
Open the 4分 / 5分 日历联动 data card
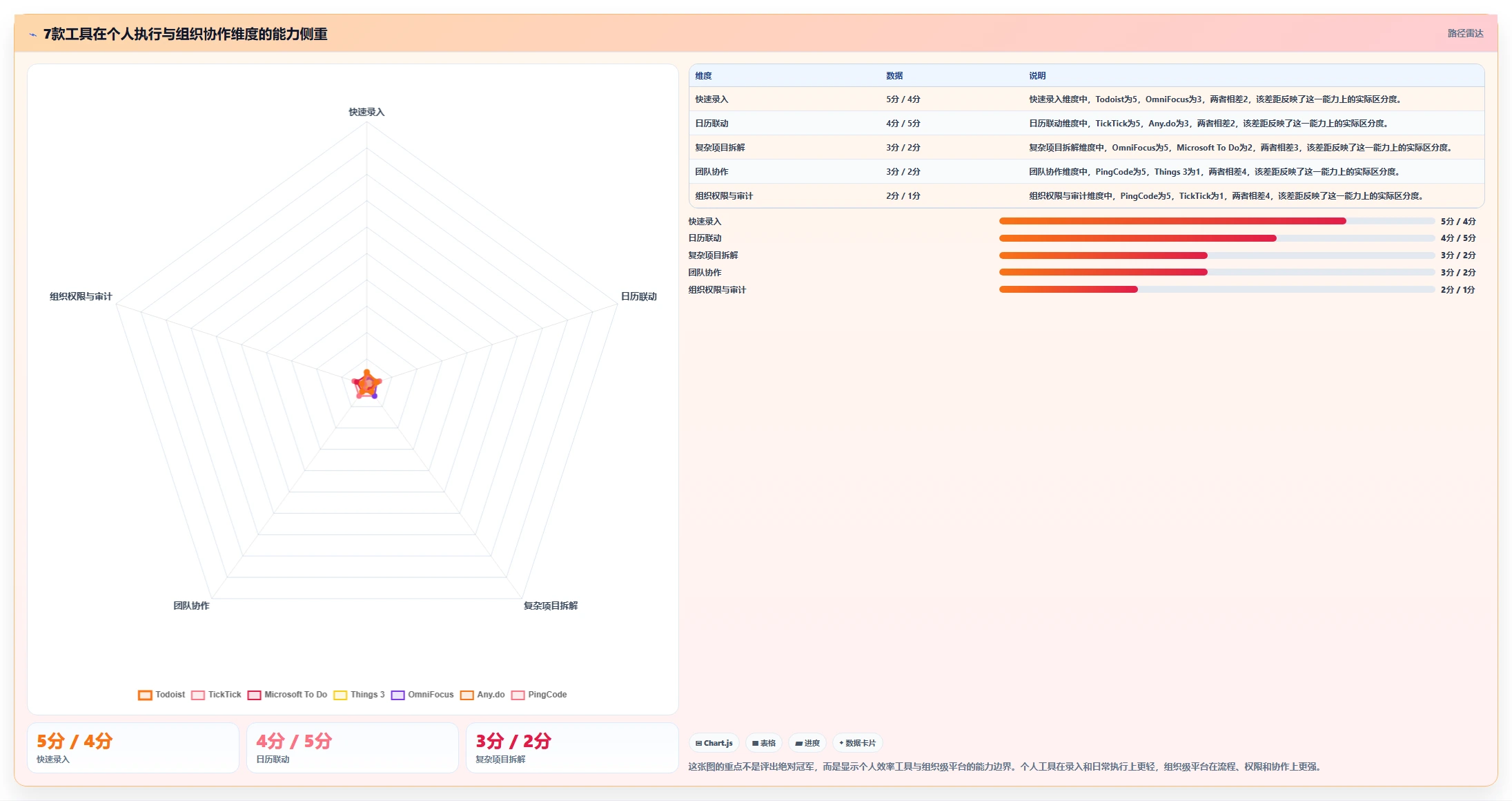click(x=353, y=748)
